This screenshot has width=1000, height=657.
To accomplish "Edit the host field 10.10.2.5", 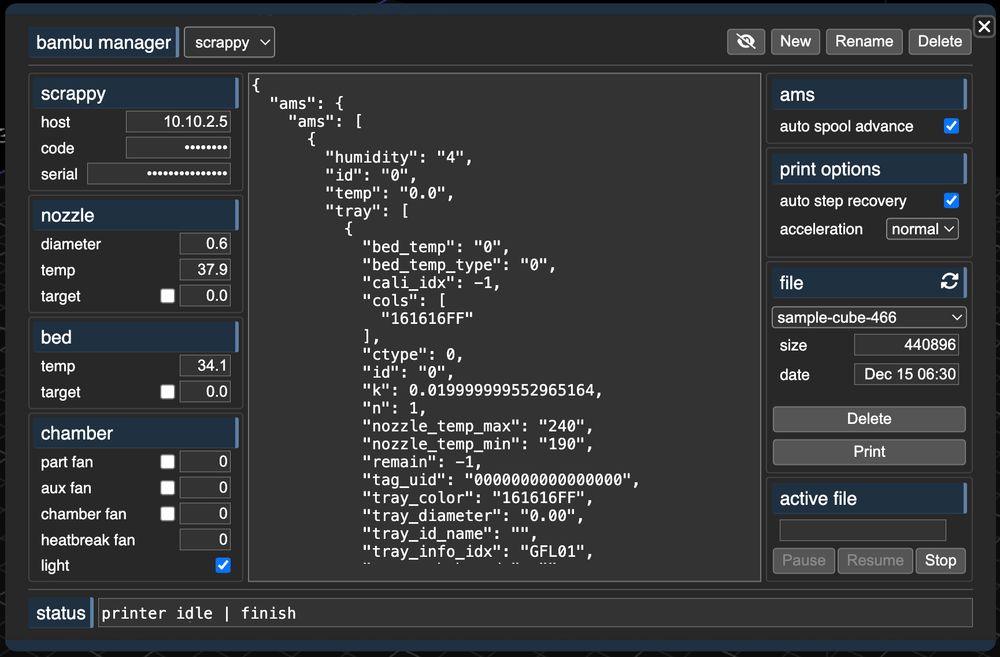I will (178, 121).
